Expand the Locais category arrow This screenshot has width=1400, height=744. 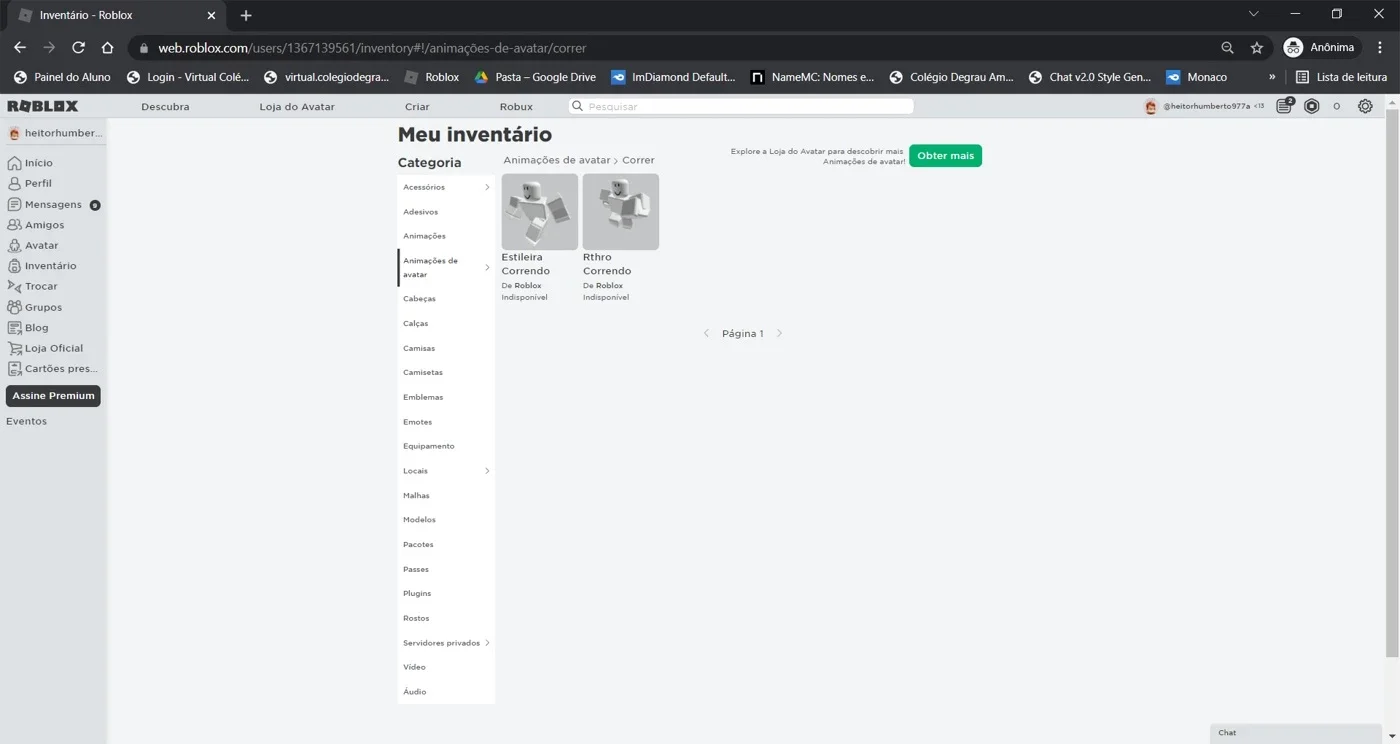pyautogui.click(x=487, y=471)
